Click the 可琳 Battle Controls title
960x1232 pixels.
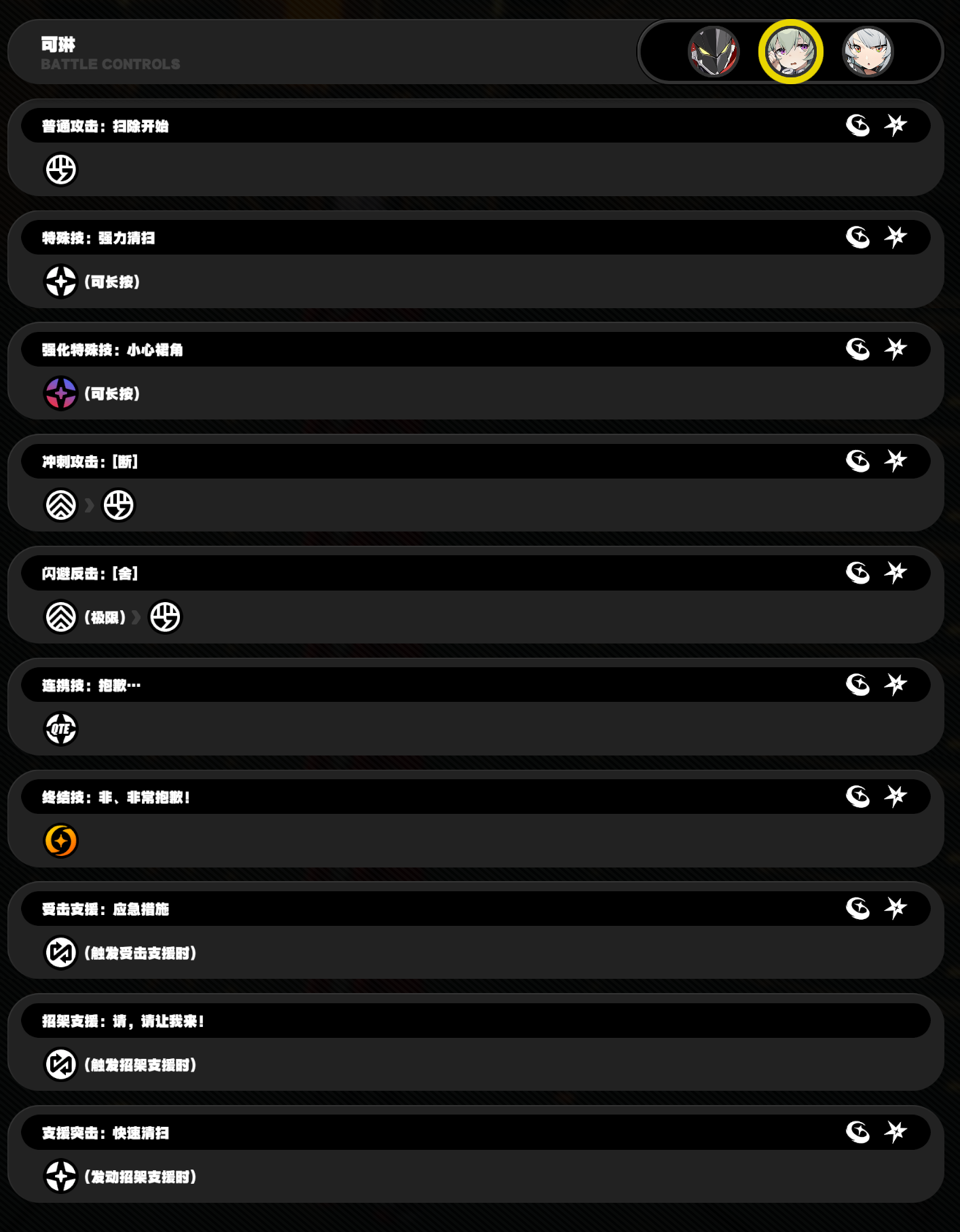(x=111, y=54)
